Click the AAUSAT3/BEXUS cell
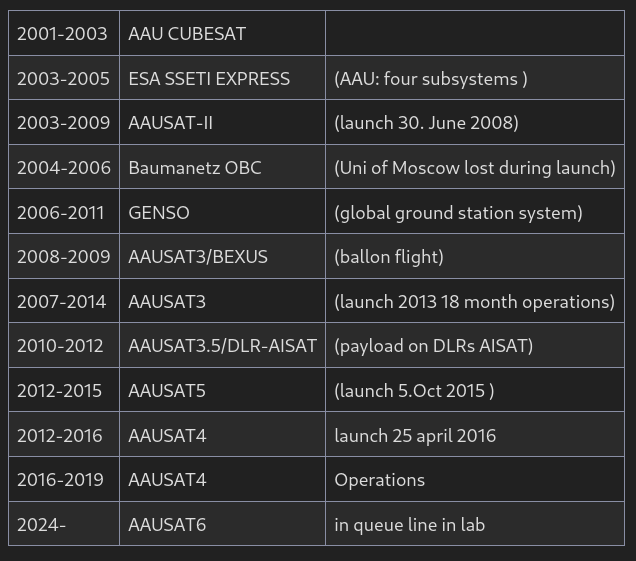The height and width of the screenshot is (561, 636). tap(198, 257)
